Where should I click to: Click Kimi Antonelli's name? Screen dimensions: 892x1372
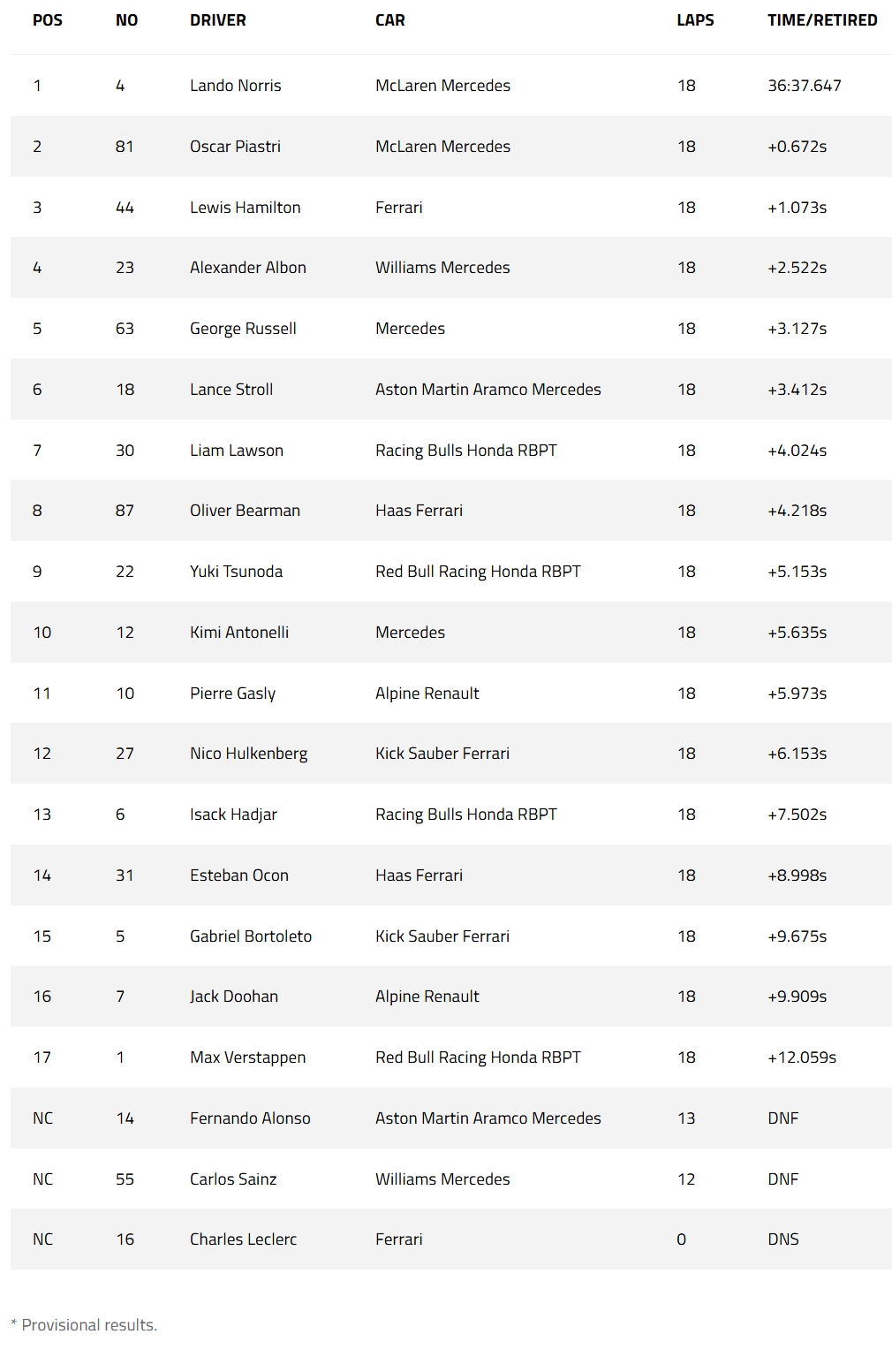(x=238, y=633)
